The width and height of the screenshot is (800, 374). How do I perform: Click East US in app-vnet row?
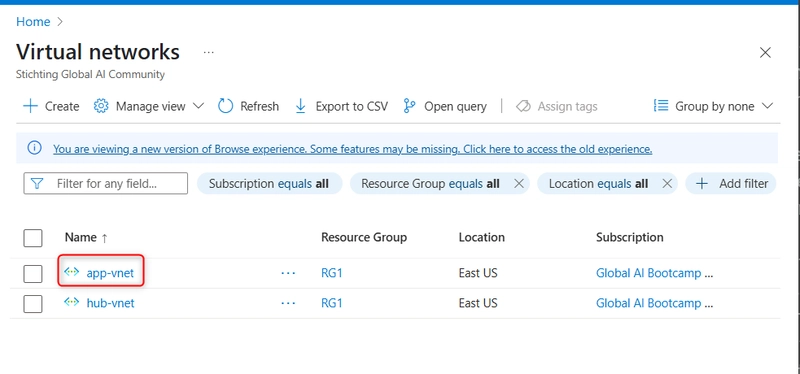478,273
